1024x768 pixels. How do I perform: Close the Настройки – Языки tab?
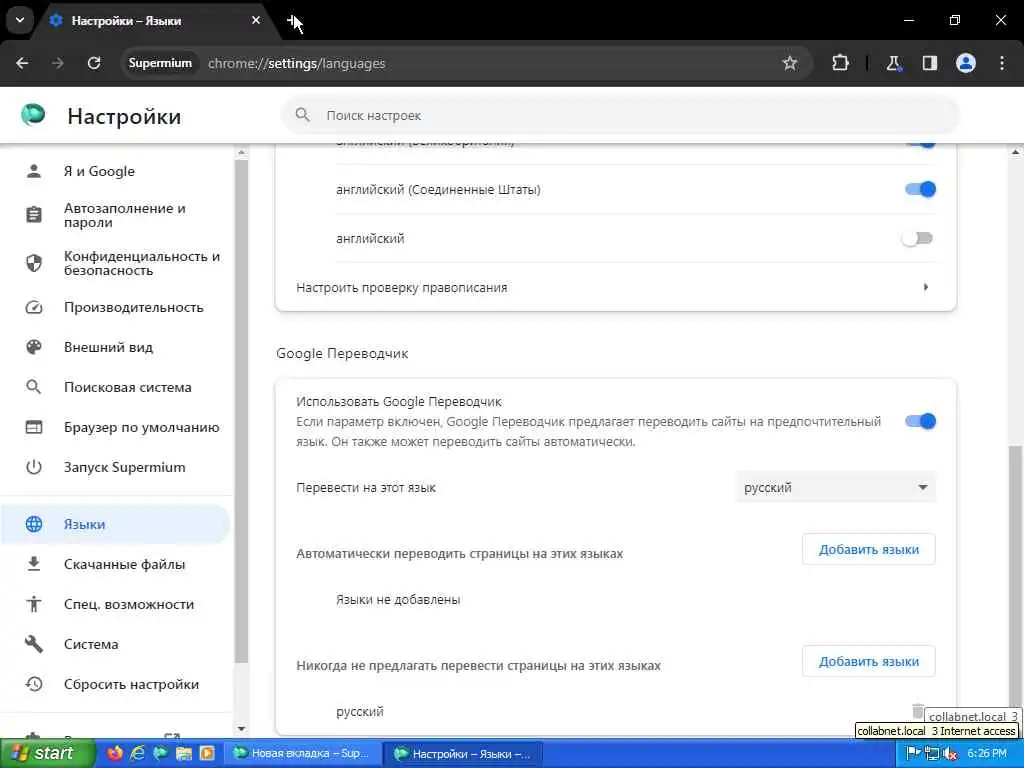pyautogui.click(x=256, y=20)
